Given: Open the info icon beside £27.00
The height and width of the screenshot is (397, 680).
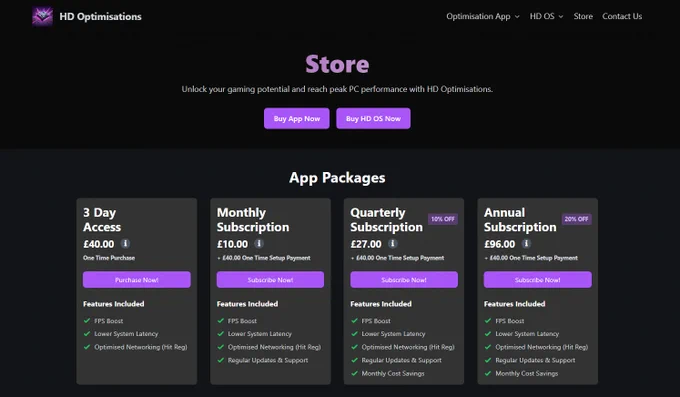Looking at the screenshot, I should 392,243.
